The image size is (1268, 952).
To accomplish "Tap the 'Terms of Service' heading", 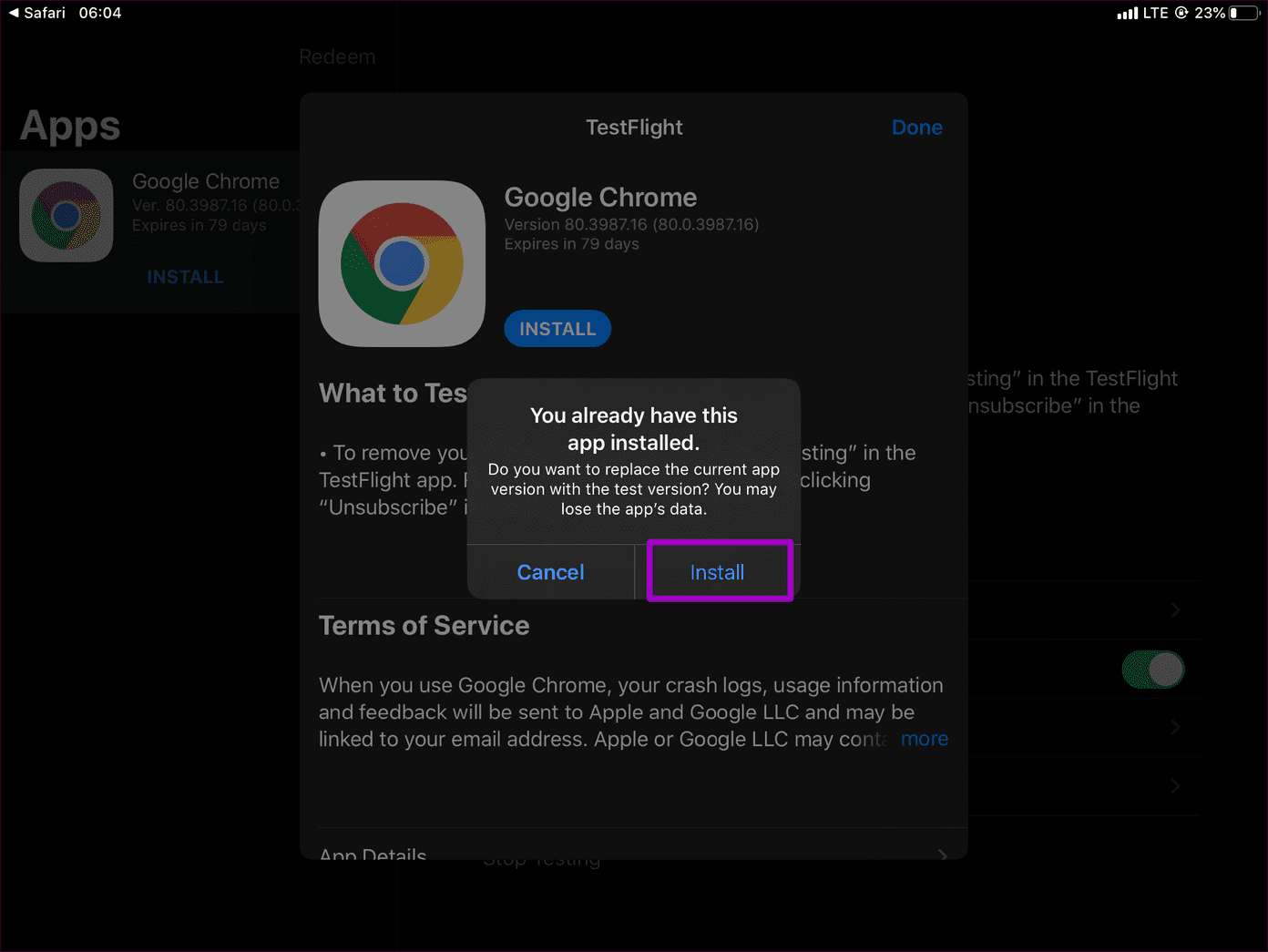I will 424,626.
